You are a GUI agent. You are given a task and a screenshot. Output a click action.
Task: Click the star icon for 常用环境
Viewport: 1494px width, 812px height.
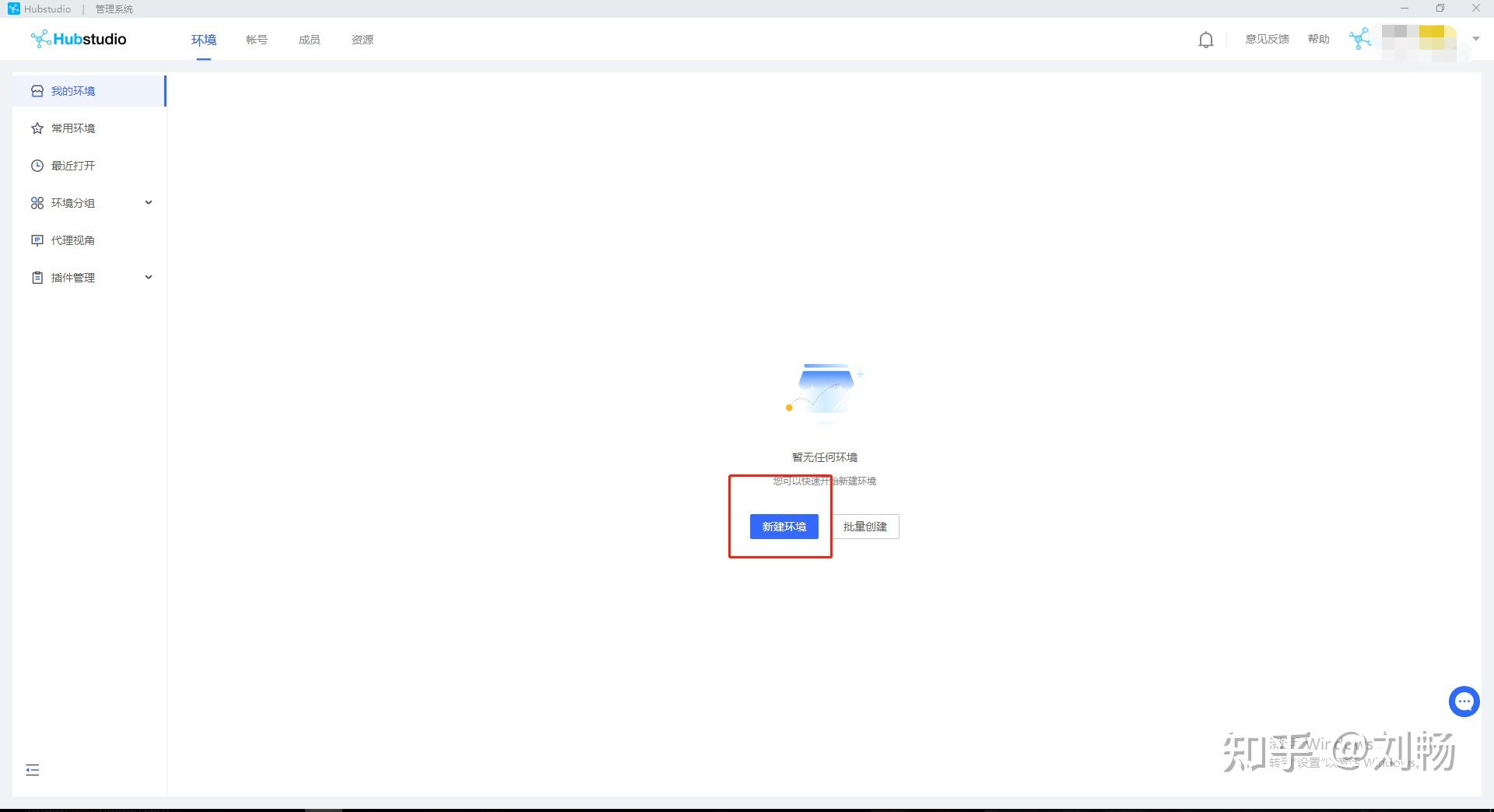click(37, 128)
